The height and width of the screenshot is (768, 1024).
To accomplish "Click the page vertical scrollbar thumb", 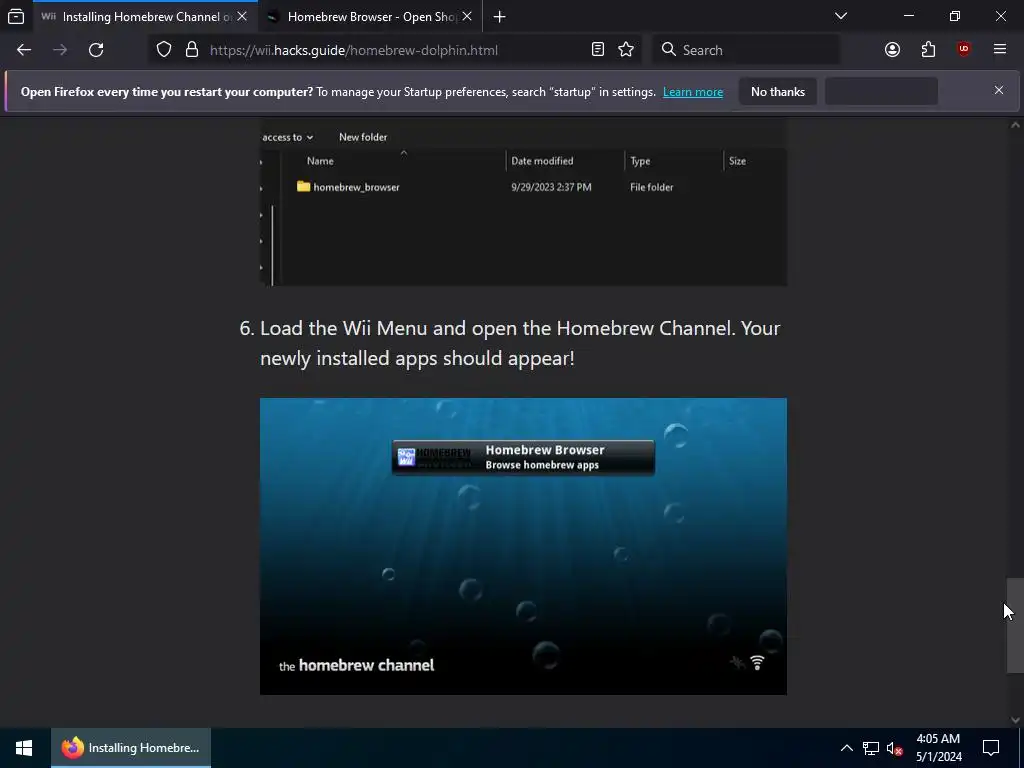I will pos(1015,625).
